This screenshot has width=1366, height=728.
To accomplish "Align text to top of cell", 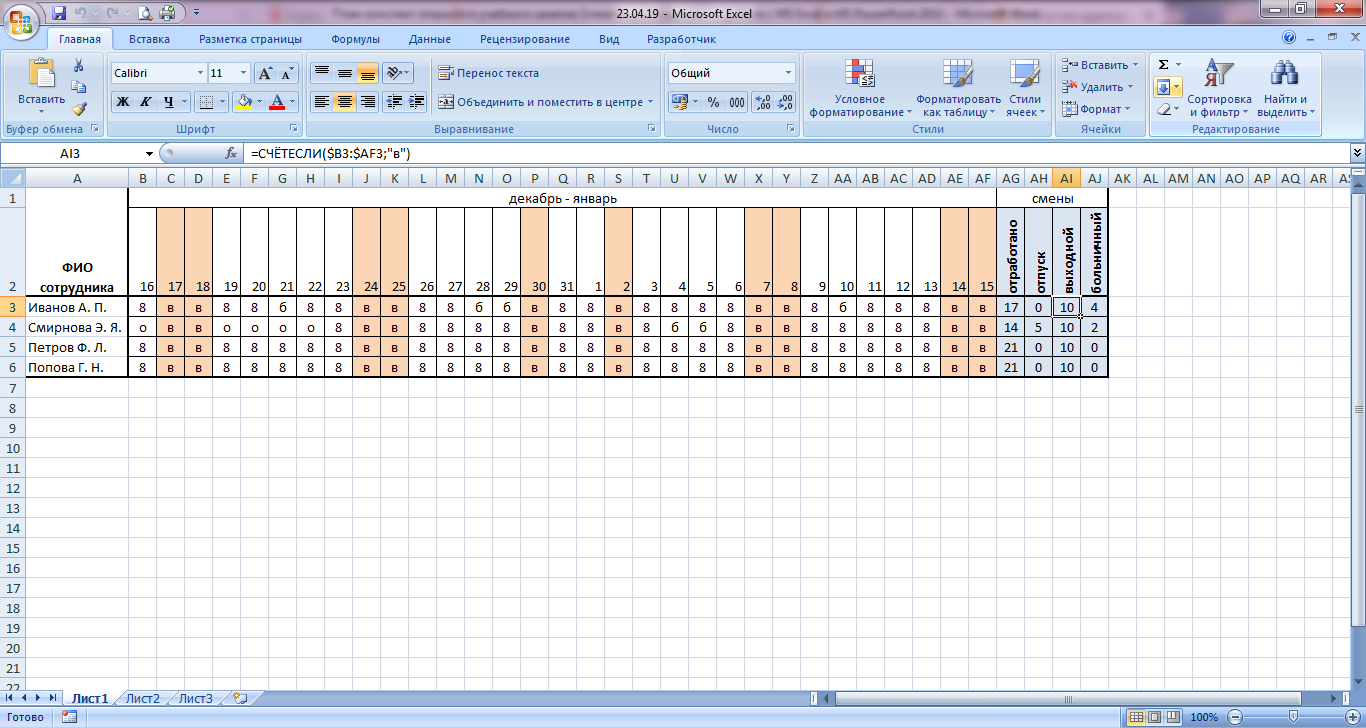I will 321,73.
